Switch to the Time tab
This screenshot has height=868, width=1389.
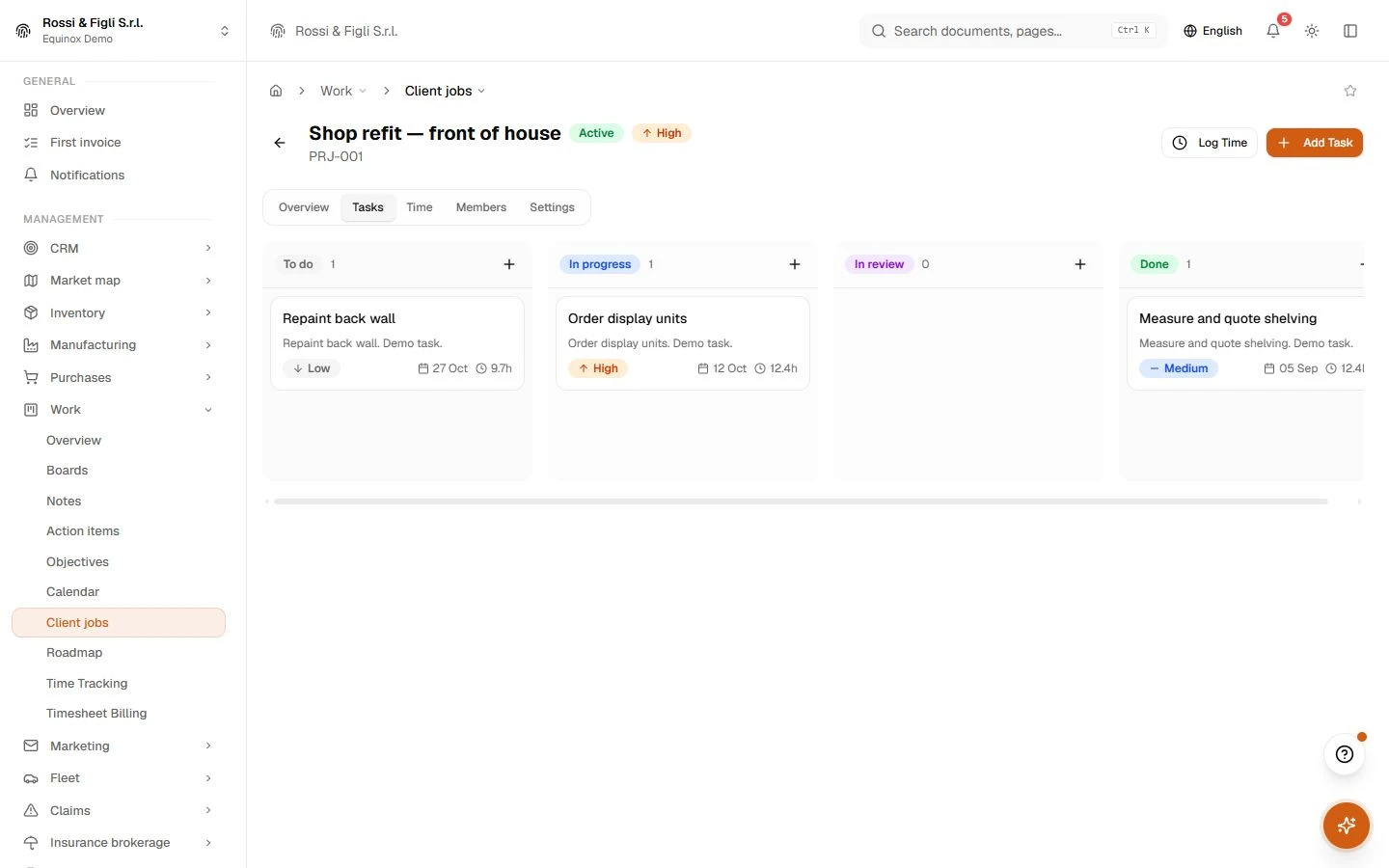click(420, 207)
